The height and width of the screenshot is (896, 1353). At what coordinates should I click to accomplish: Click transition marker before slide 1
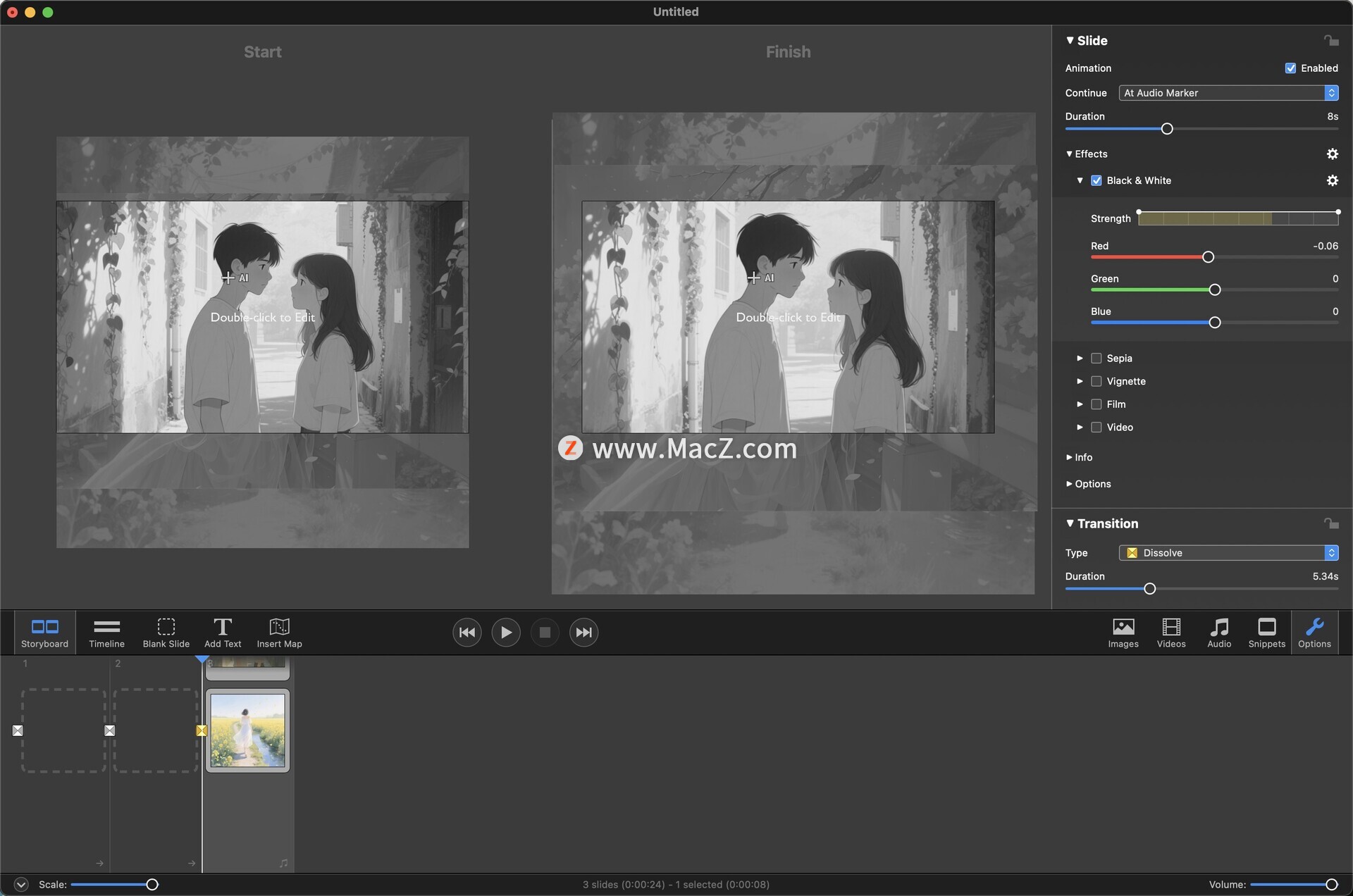18,730
